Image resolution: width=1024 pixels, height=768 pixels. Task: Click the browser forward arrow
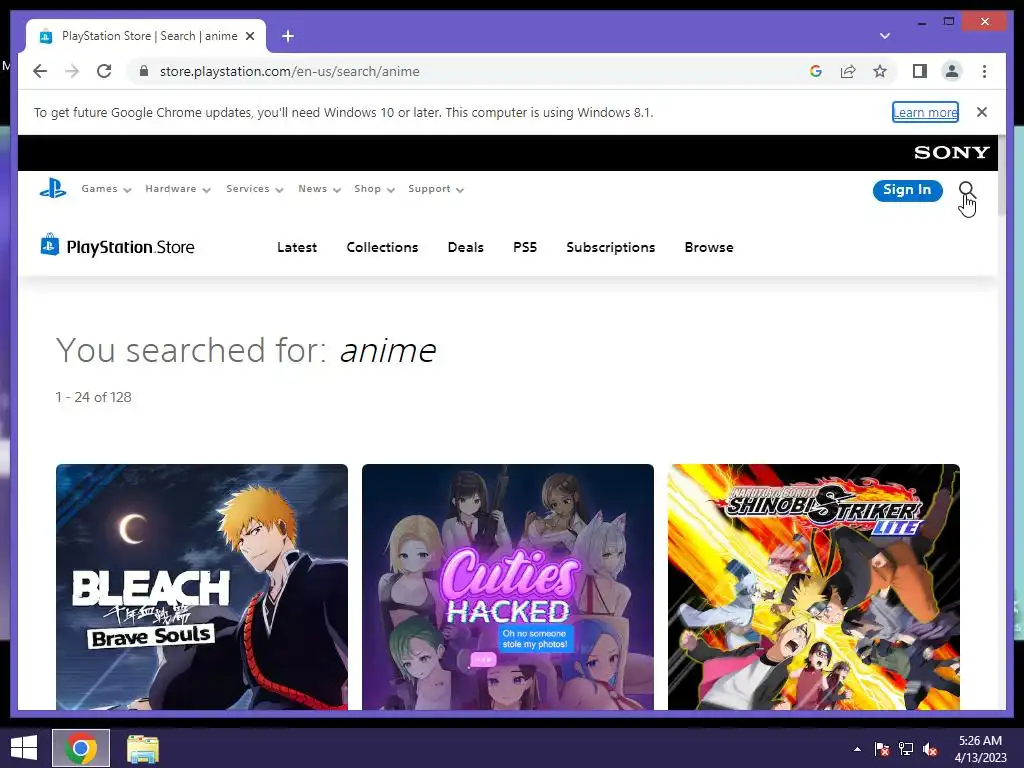coord(72,71)
